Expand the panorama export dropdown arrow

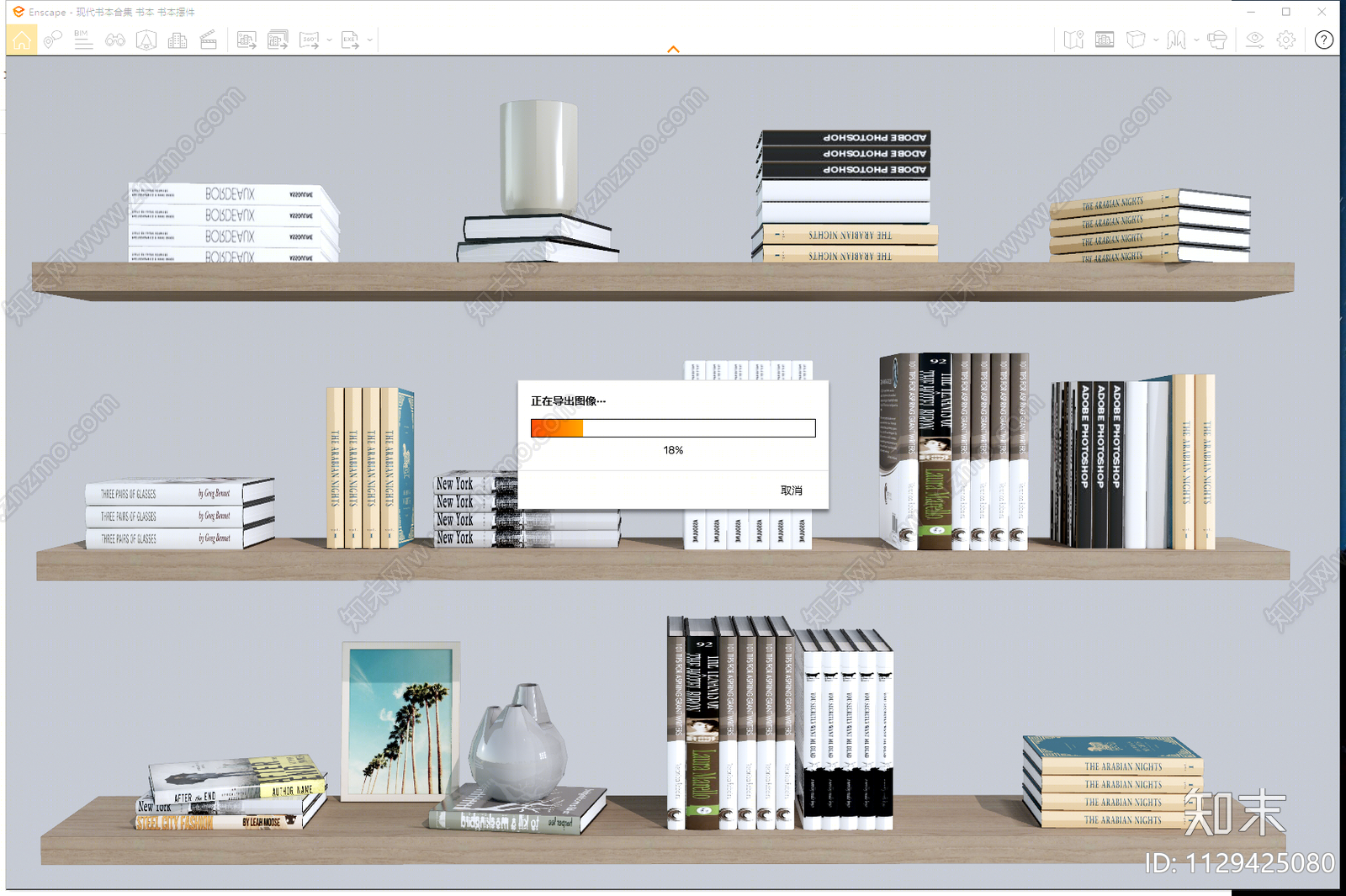pos(329,40)
